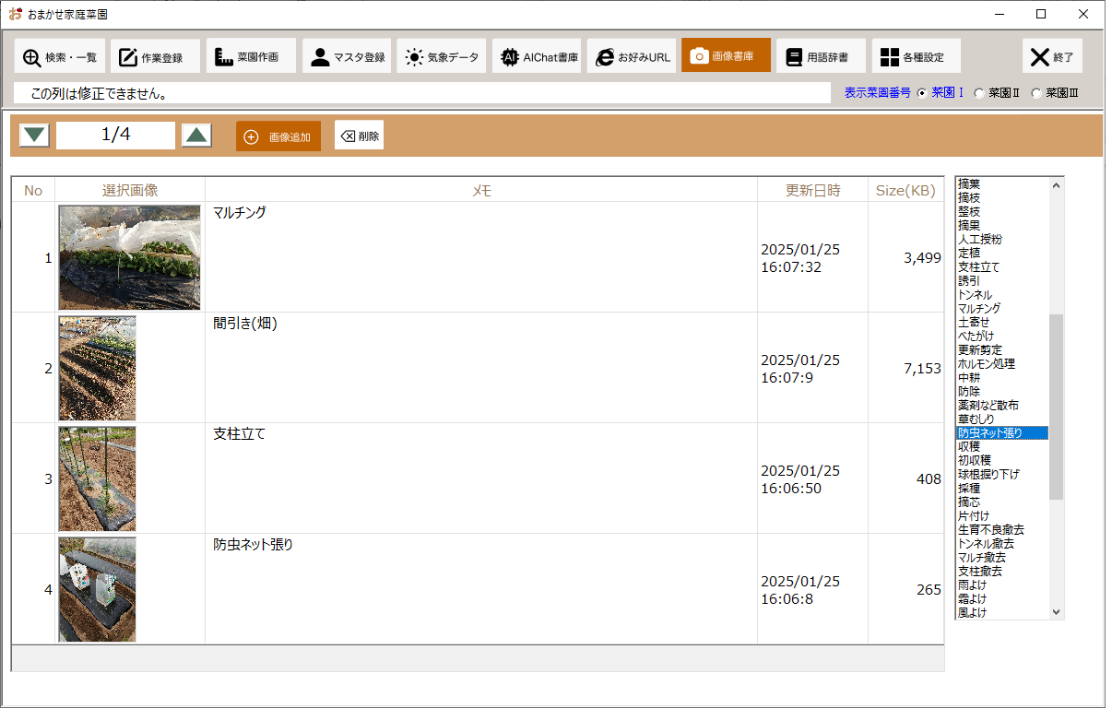1106x708 pixels.
Task: Open the 菜園作画 garden drawing tool
Action: coord(250,57)
